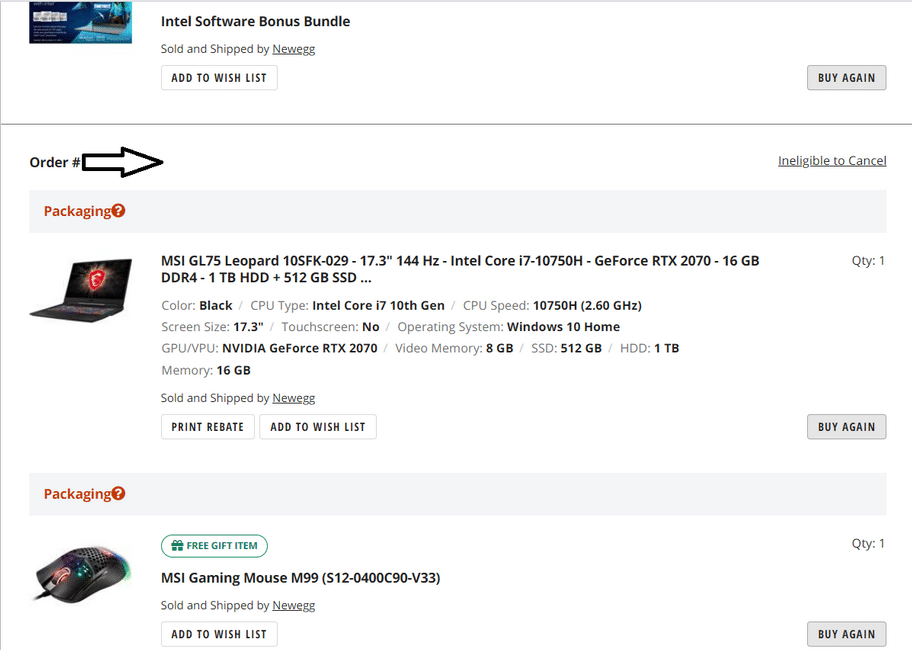The height and width of the screenshot is (650, 912).
Task: Open Newegg seller link under Intel bundle
Action: tap(294, 49)
